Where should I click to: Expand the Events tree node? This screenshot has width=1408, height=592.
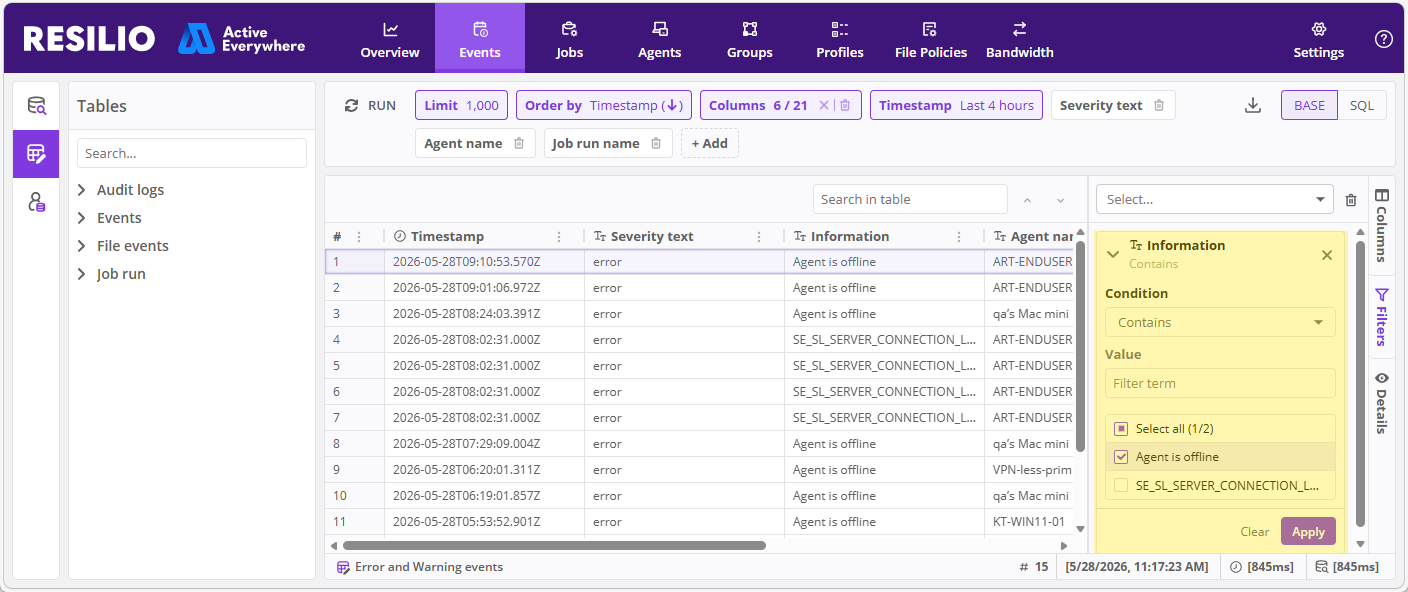point(82,218)
